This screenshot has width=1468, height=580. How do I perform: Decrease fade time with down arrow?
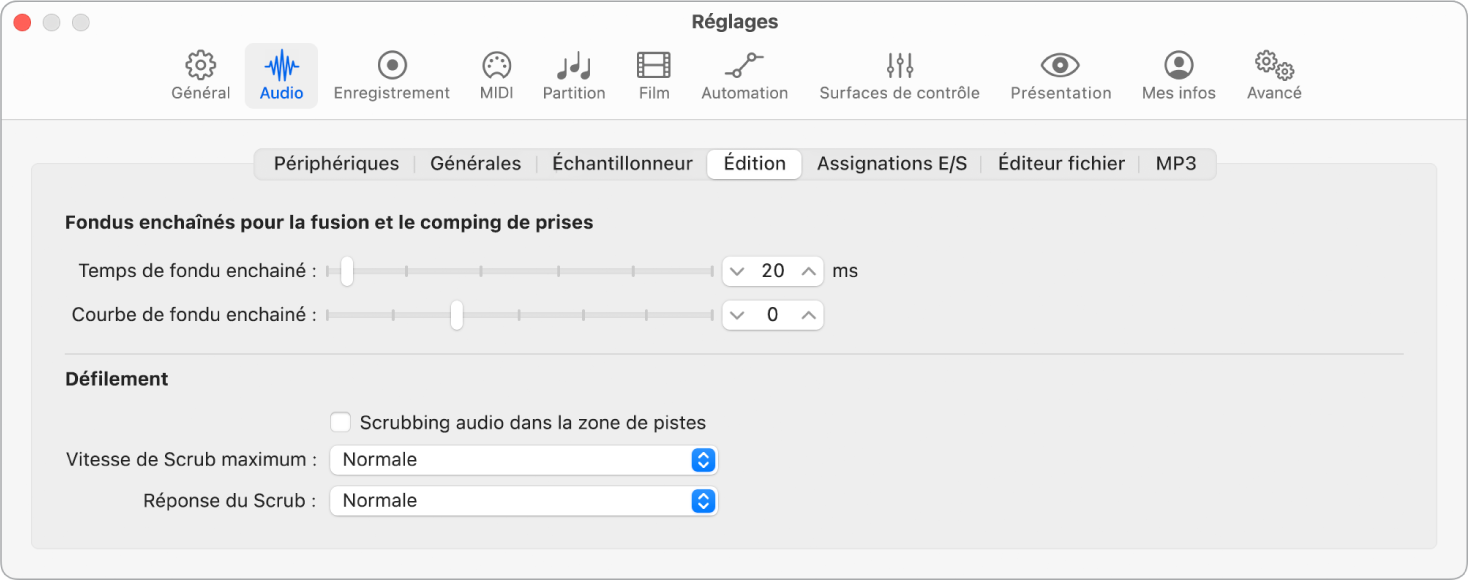737,271
